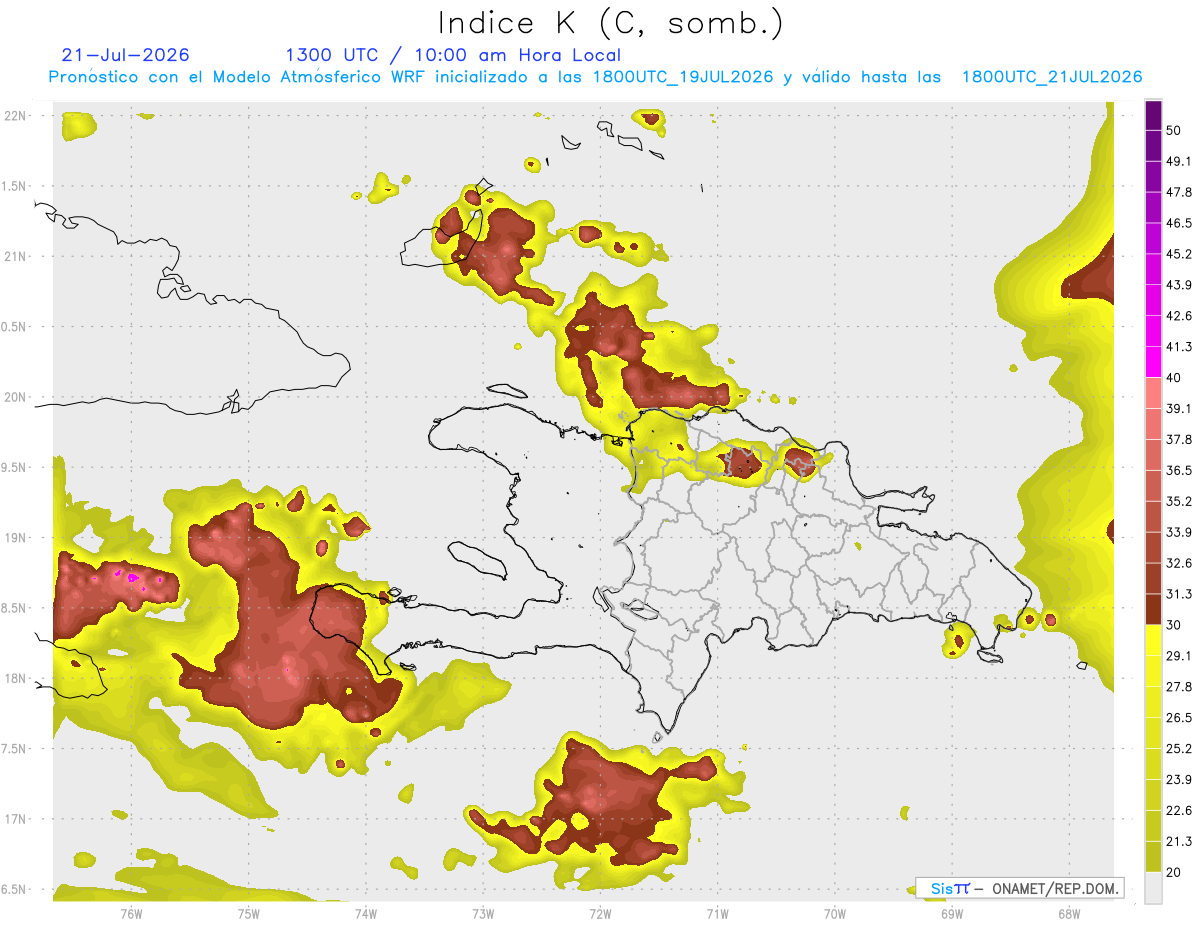The height and width of the screenshot is (927, 1200).
Task: Click the colorbar value "25.2"
Action: point(1179,749)
